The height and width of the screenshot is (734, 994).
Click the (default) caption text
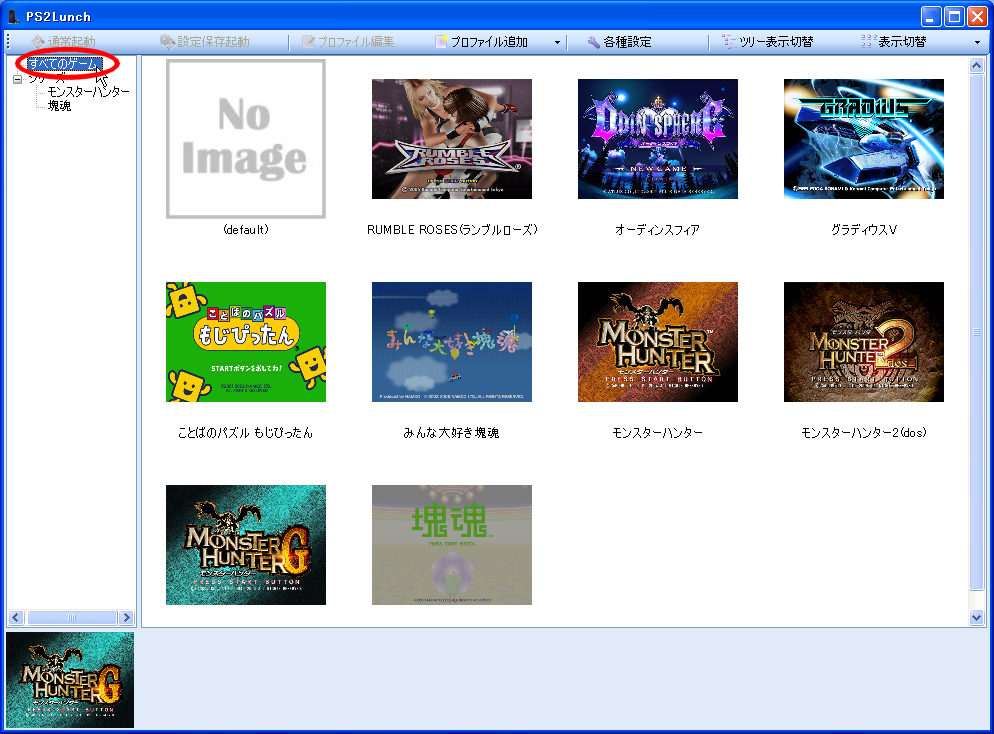(246, 229)
